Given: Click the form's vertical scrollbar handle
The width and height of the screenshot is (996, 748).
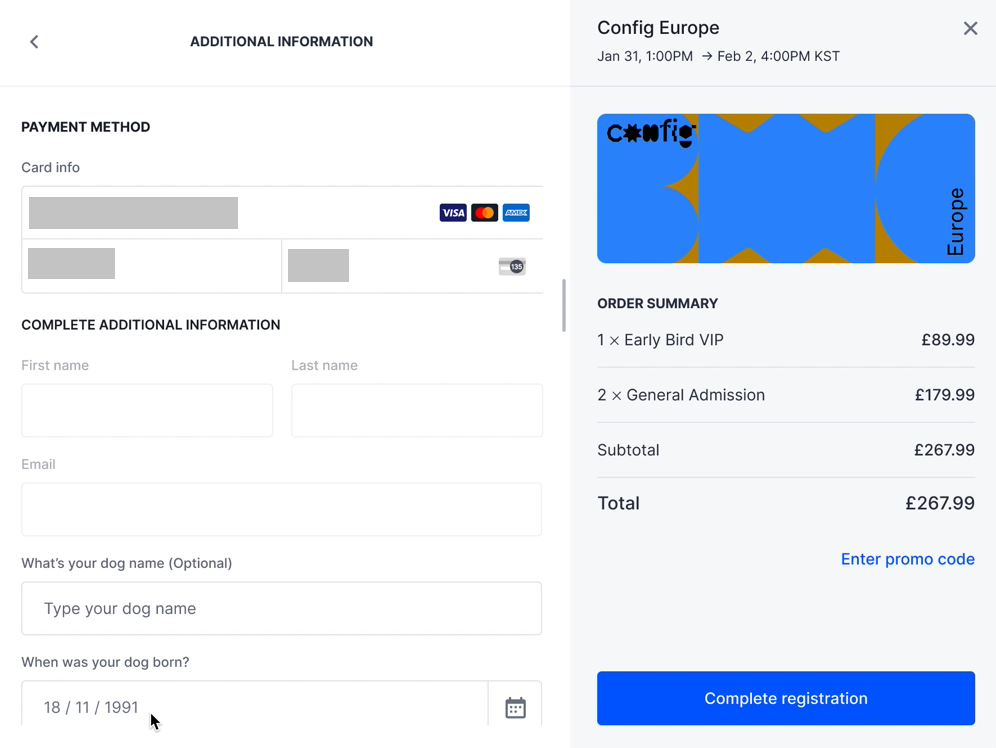Looking at the screenshot, I should 563,305.
